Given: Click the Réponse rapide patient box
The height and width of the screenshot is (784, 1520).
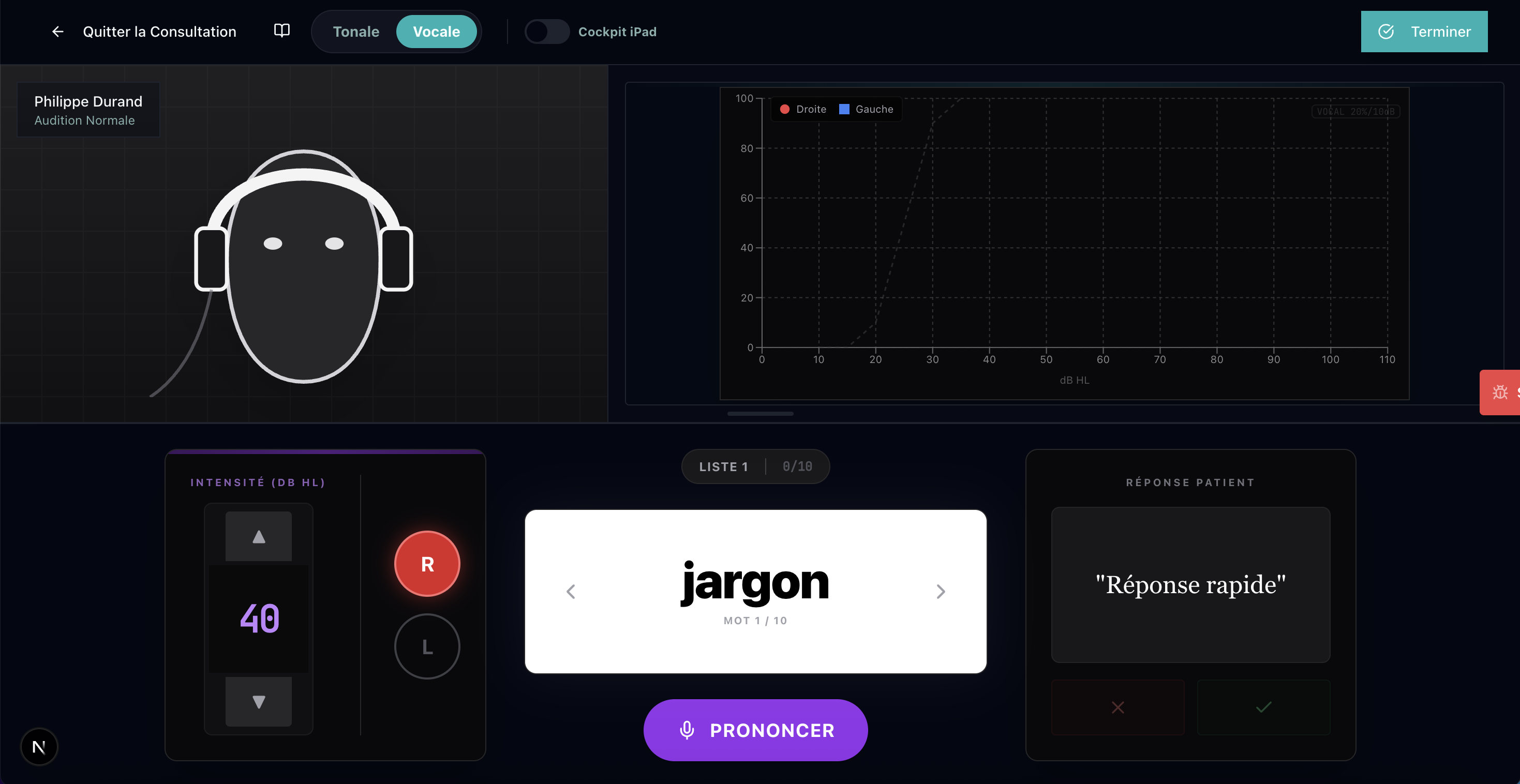Looking at the screenshot, I should tap(1190, 584).
